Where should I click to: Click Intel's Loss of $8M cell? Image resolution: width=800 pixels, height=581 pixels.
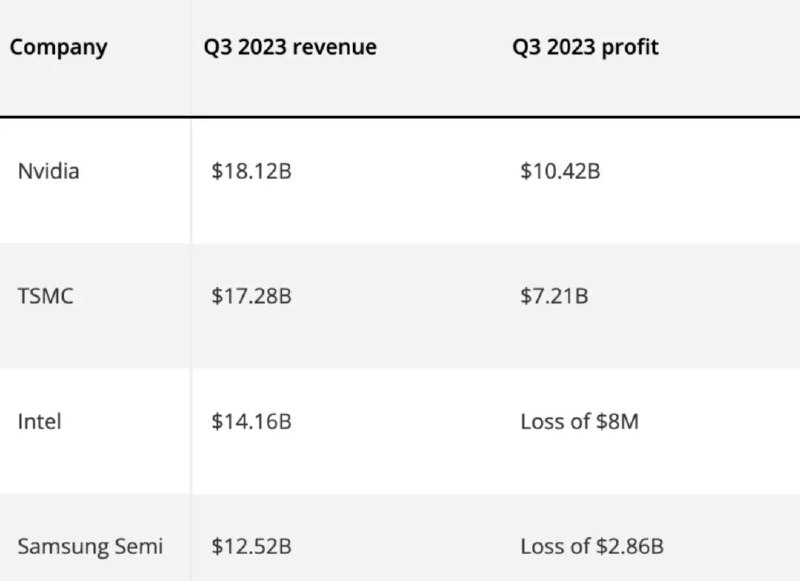pos(579,421)
